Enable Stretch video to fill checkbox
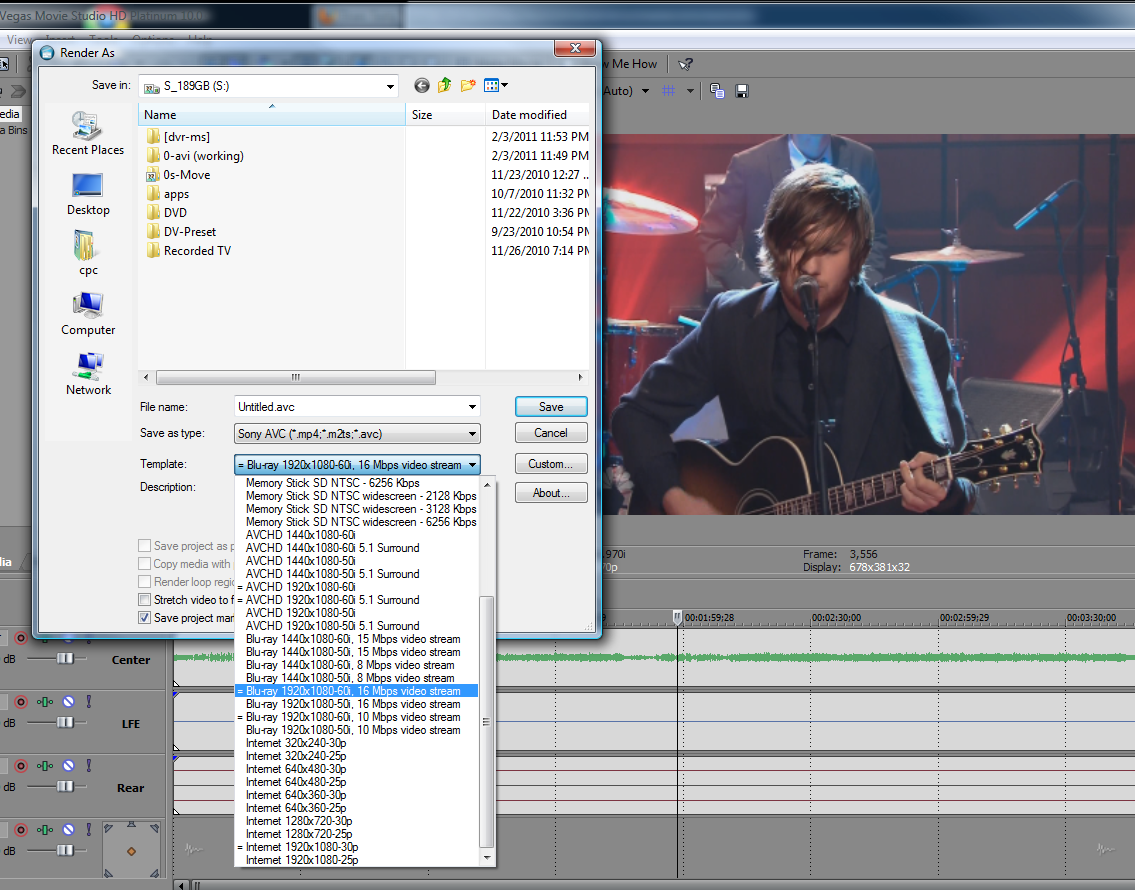The image size is (1135, 890). (145, 600)
